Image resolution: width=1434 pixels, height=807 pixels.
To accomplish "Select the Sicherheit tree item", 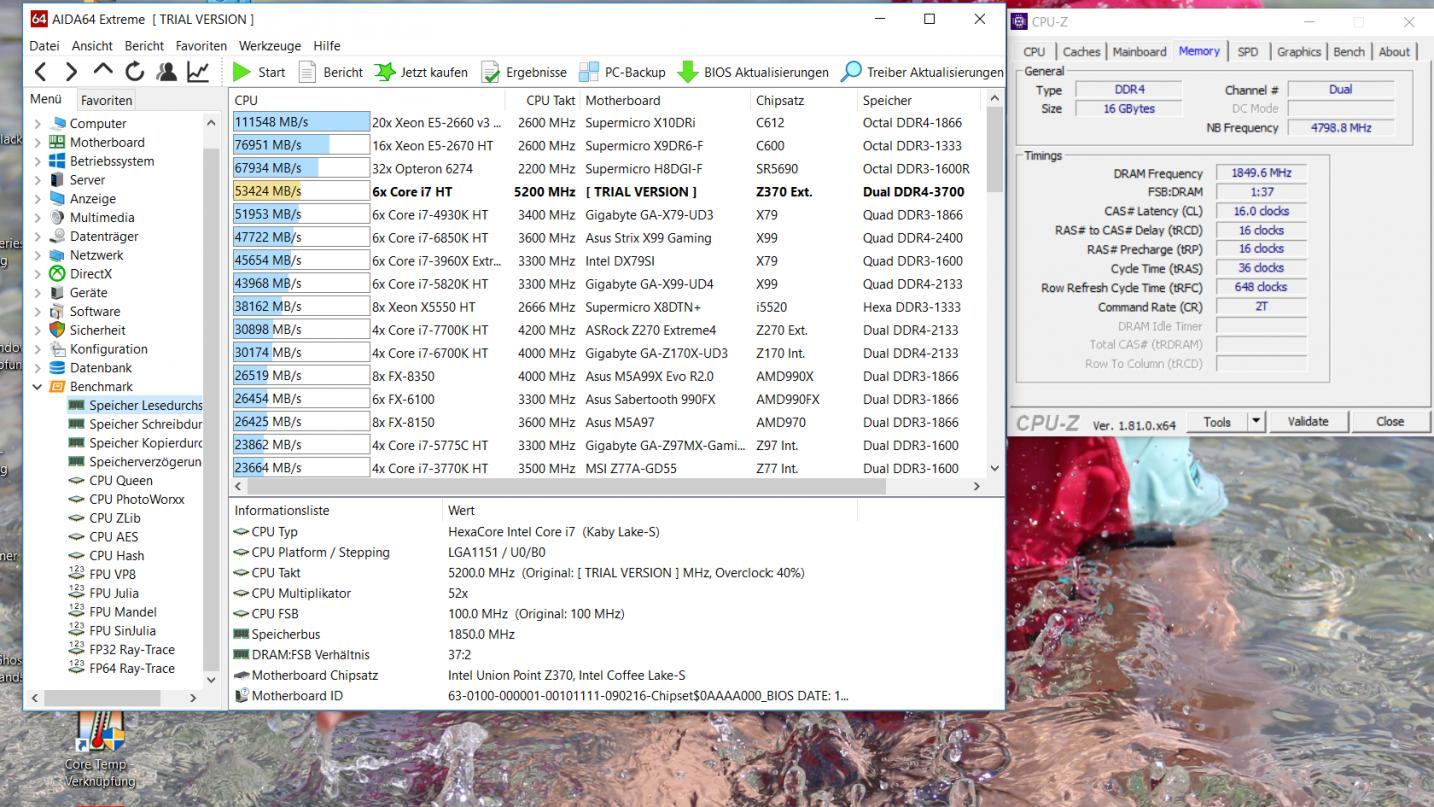I will [x=97, y=330].
